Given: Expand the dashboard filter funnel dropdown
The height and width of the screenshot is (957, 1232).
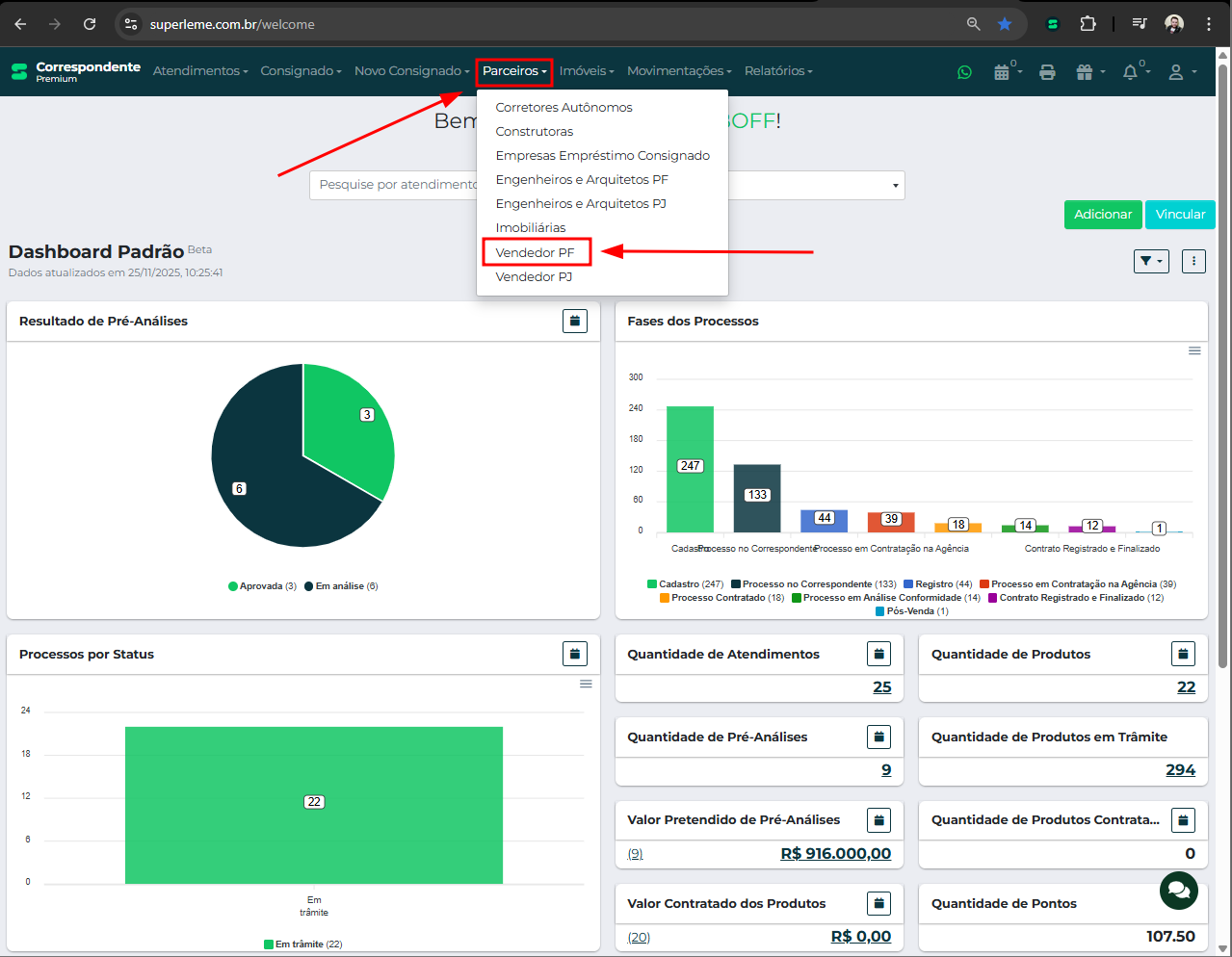Looking at the screenshot, I should point(1151,261).
